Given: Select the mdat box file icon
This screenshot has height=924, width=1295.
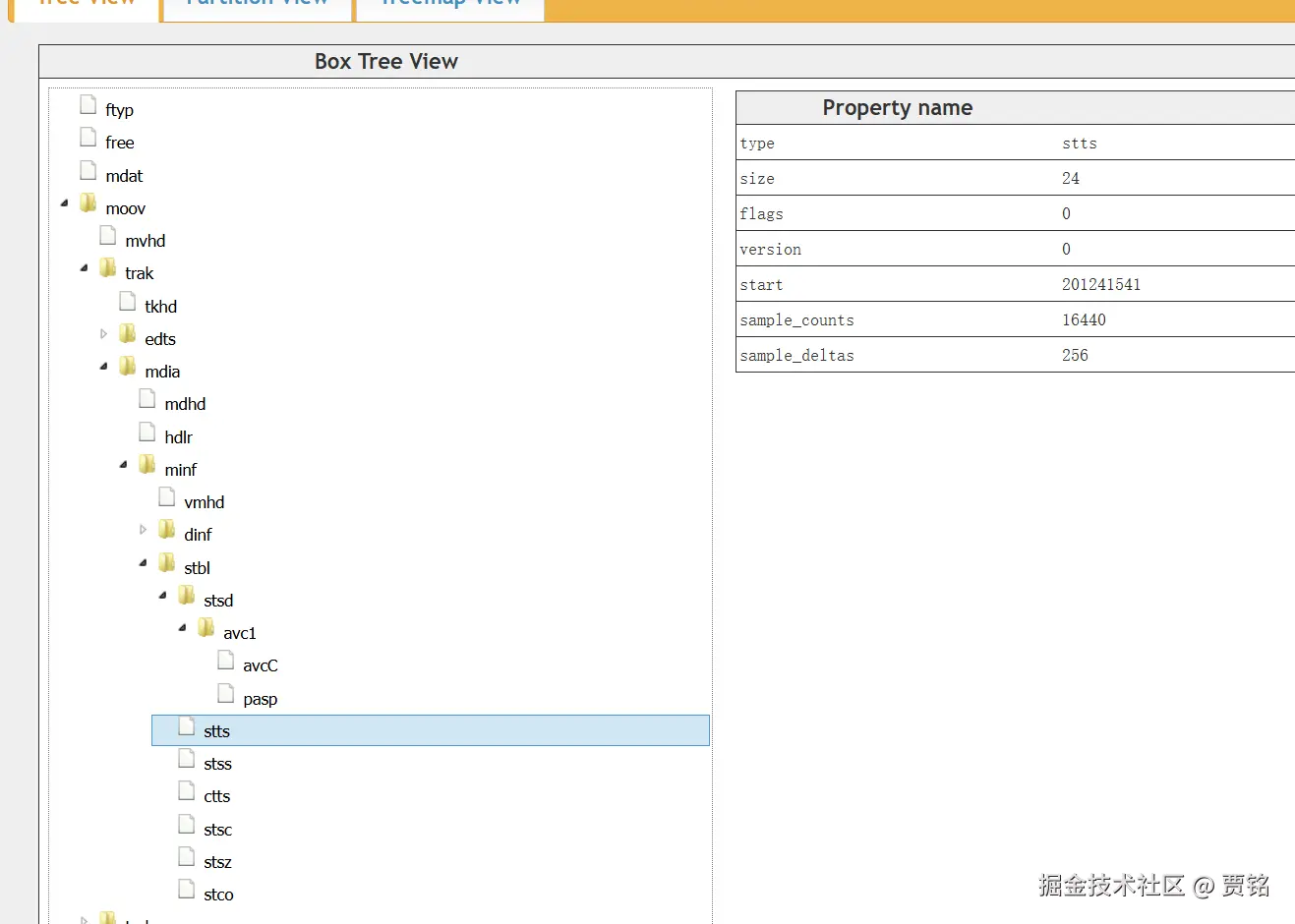Looking at the screenshot, I should pos(88,171).
